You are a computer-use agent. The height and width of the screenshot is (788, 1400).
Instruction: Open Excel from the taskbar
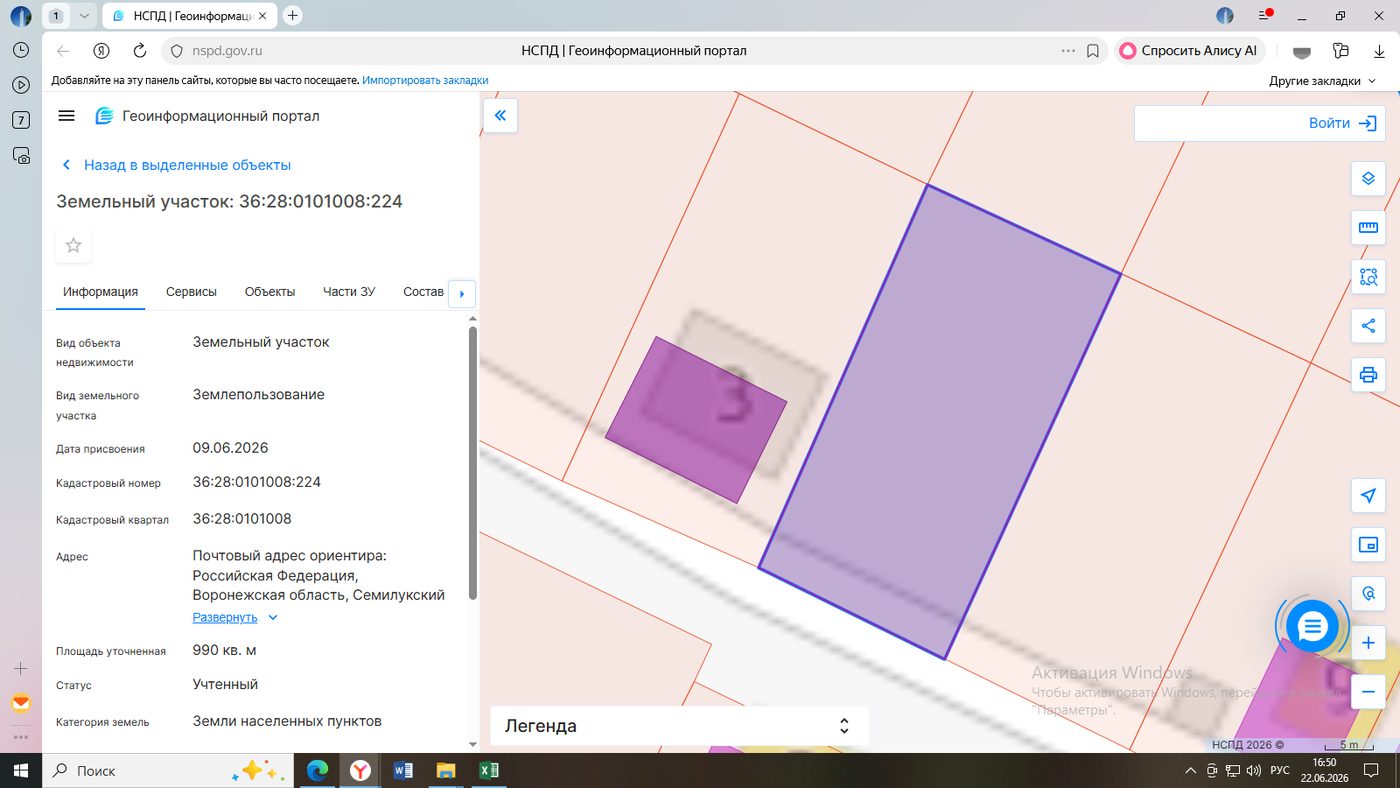(x=489, y=771)
